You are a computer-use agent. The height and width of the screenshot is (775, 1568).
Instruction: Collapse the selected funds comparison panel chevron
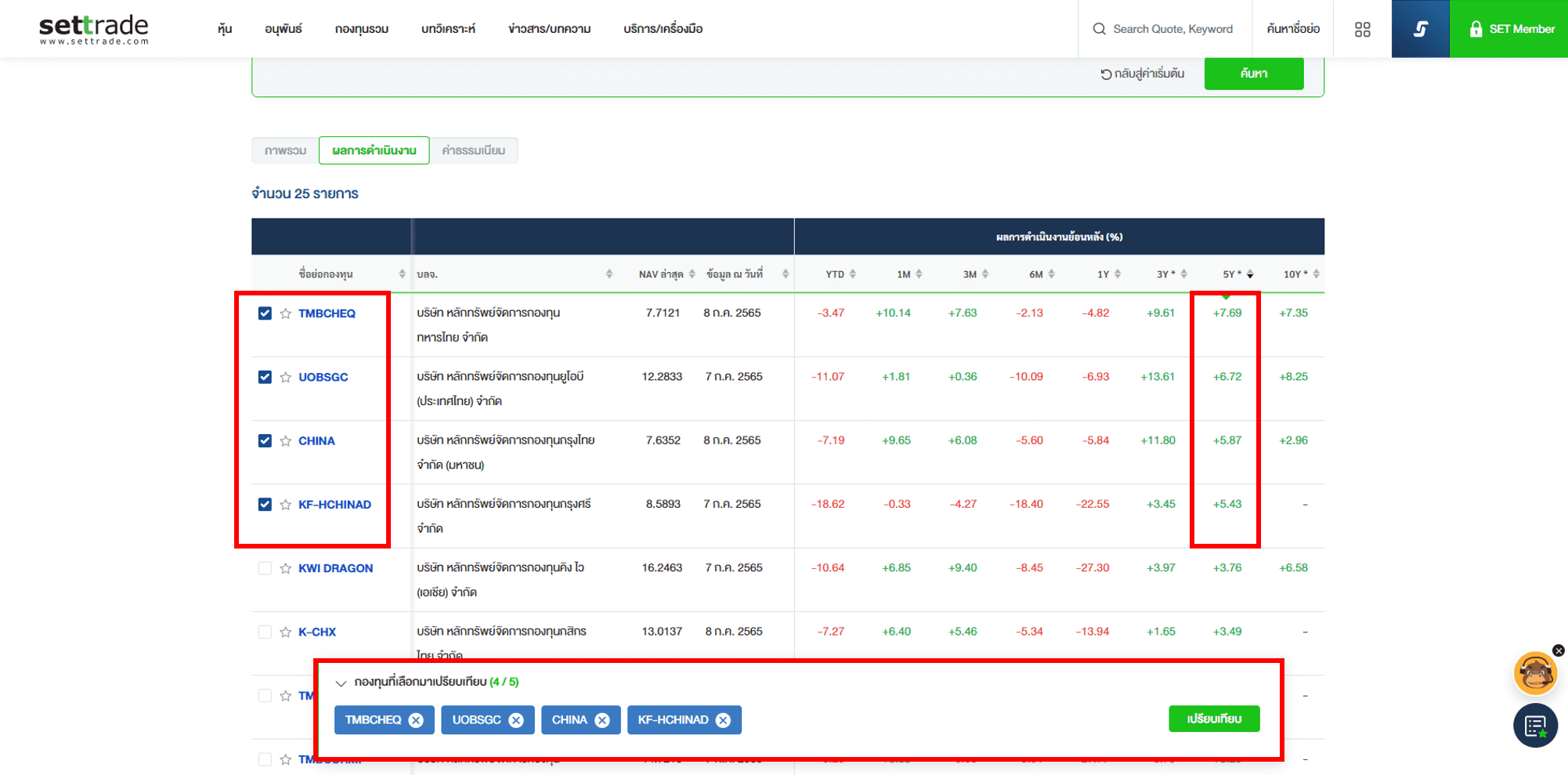tap(341, 683)
